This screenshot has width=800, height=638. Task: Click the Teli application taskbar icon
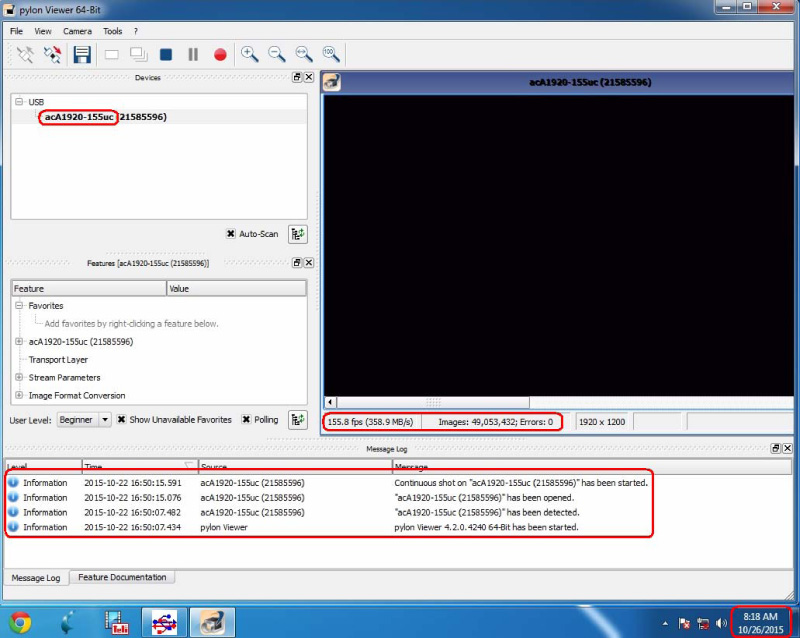[x=116, y=623]
